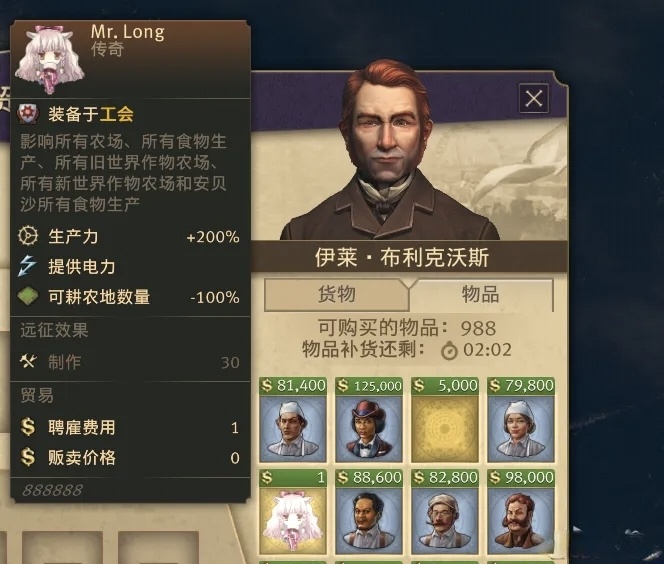Click the green farmland tile icon

(28, 296)
